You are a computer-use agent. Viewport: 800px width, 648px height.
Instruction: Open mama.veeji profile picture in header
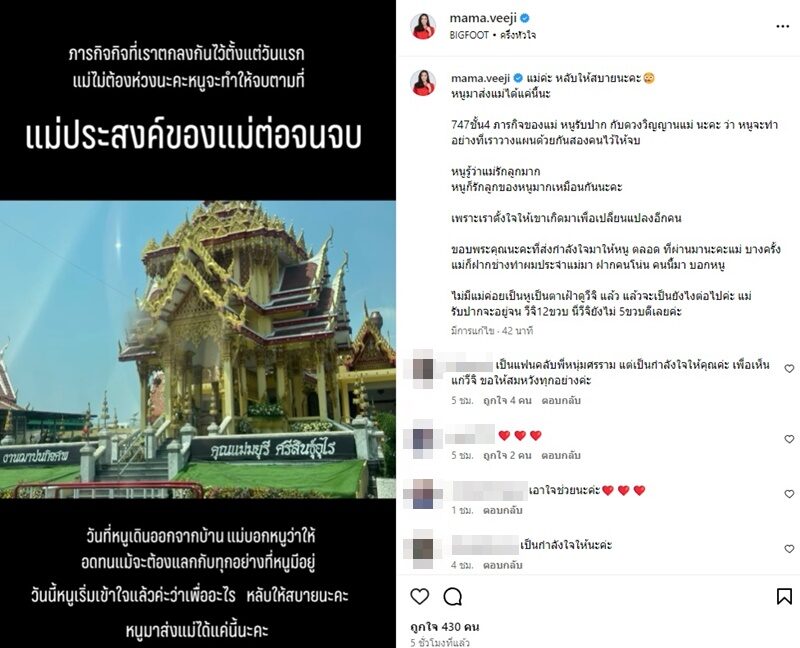[x=423, y=27]
